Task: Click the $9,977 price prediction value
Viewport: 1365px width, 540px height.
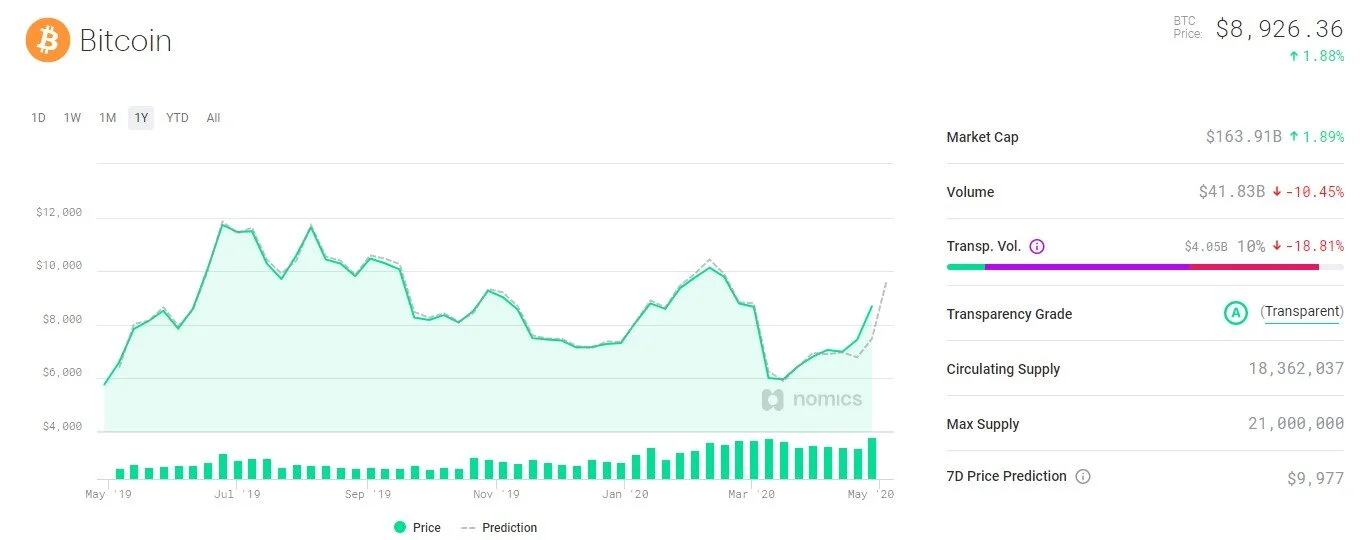Action: (x=1316, y=479)
